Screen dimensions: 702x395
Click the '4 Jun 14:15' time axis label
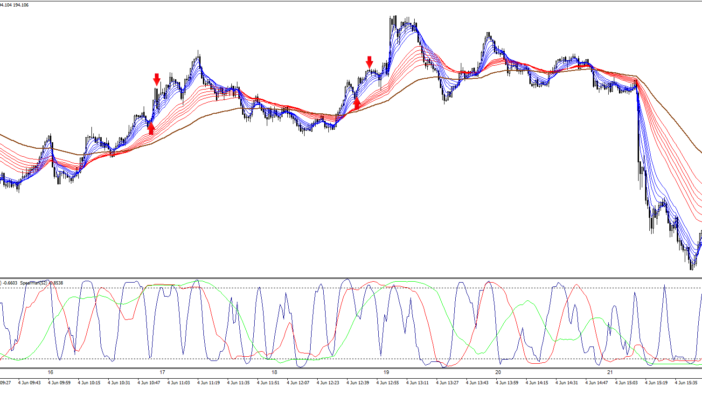click(x=537, y=383)
